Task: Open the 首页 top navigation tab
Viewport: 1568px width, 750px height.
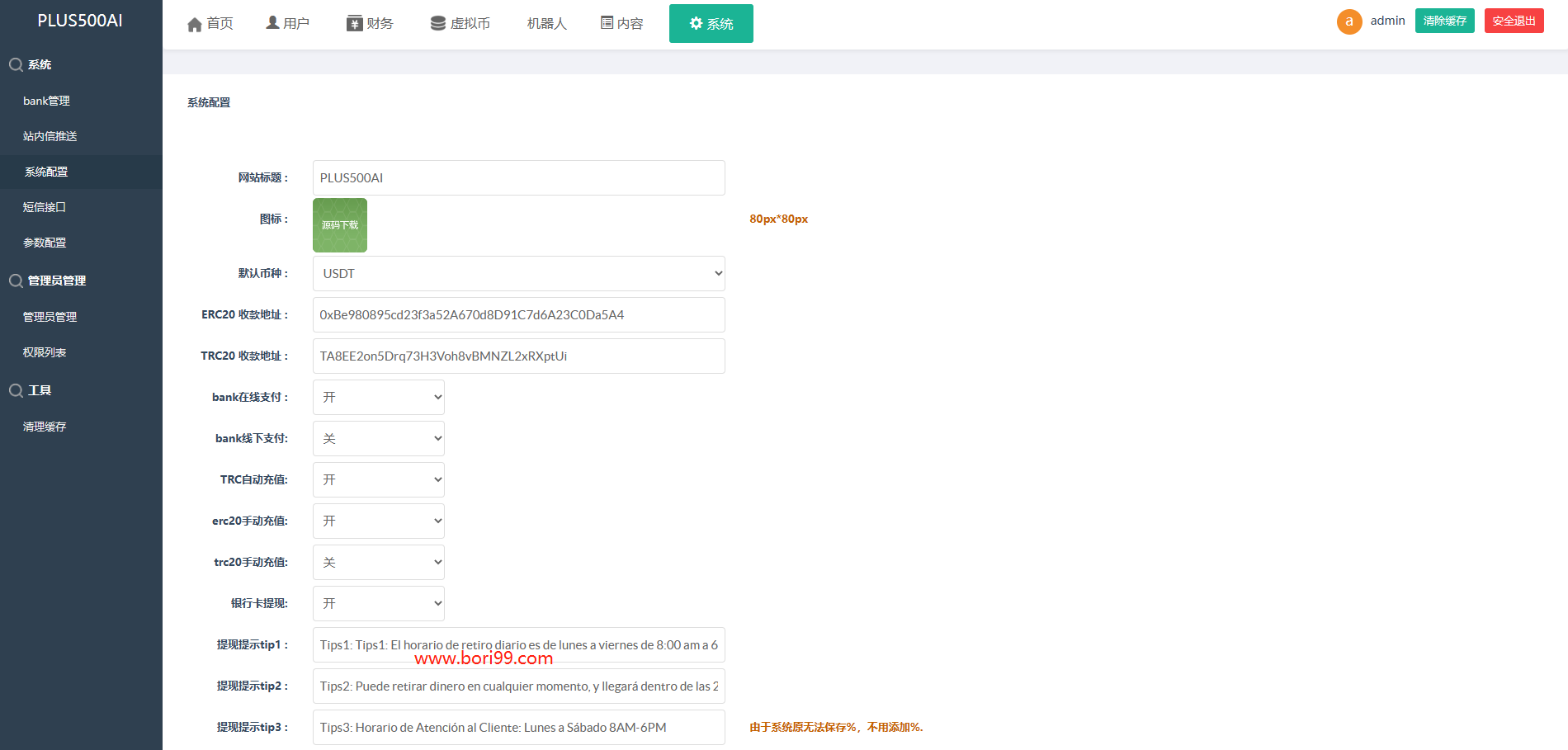Action: click(210, 24)
